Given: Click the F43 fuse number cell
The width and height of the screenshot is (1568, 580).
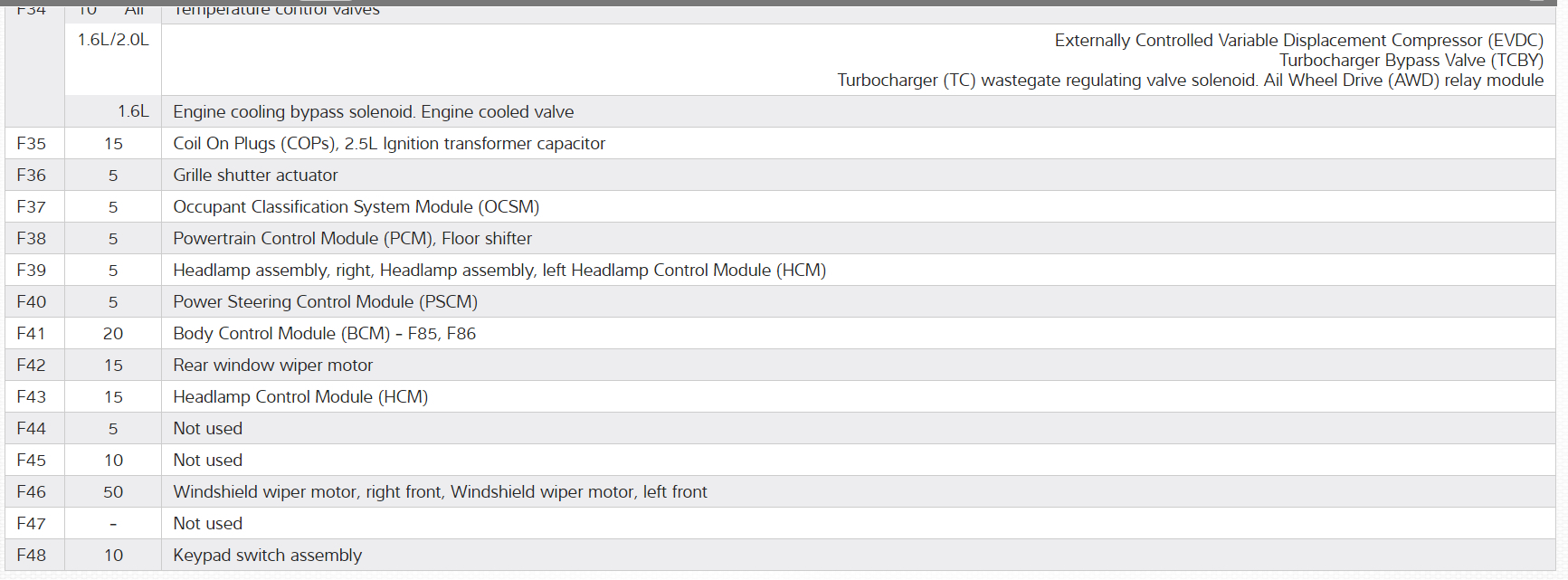Looking at the screenshot, I should coord(32,397).
